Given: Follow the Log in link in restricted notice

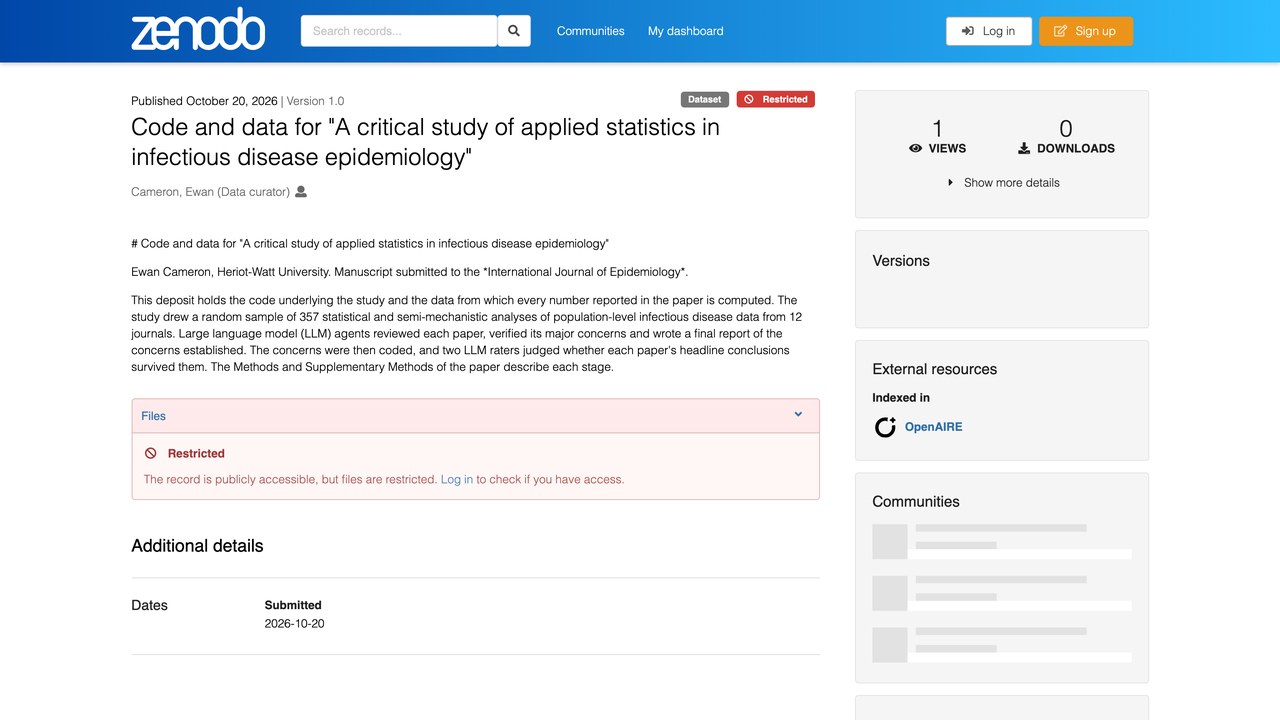Looking at the screenshot, I should click(x=457, y=479).
